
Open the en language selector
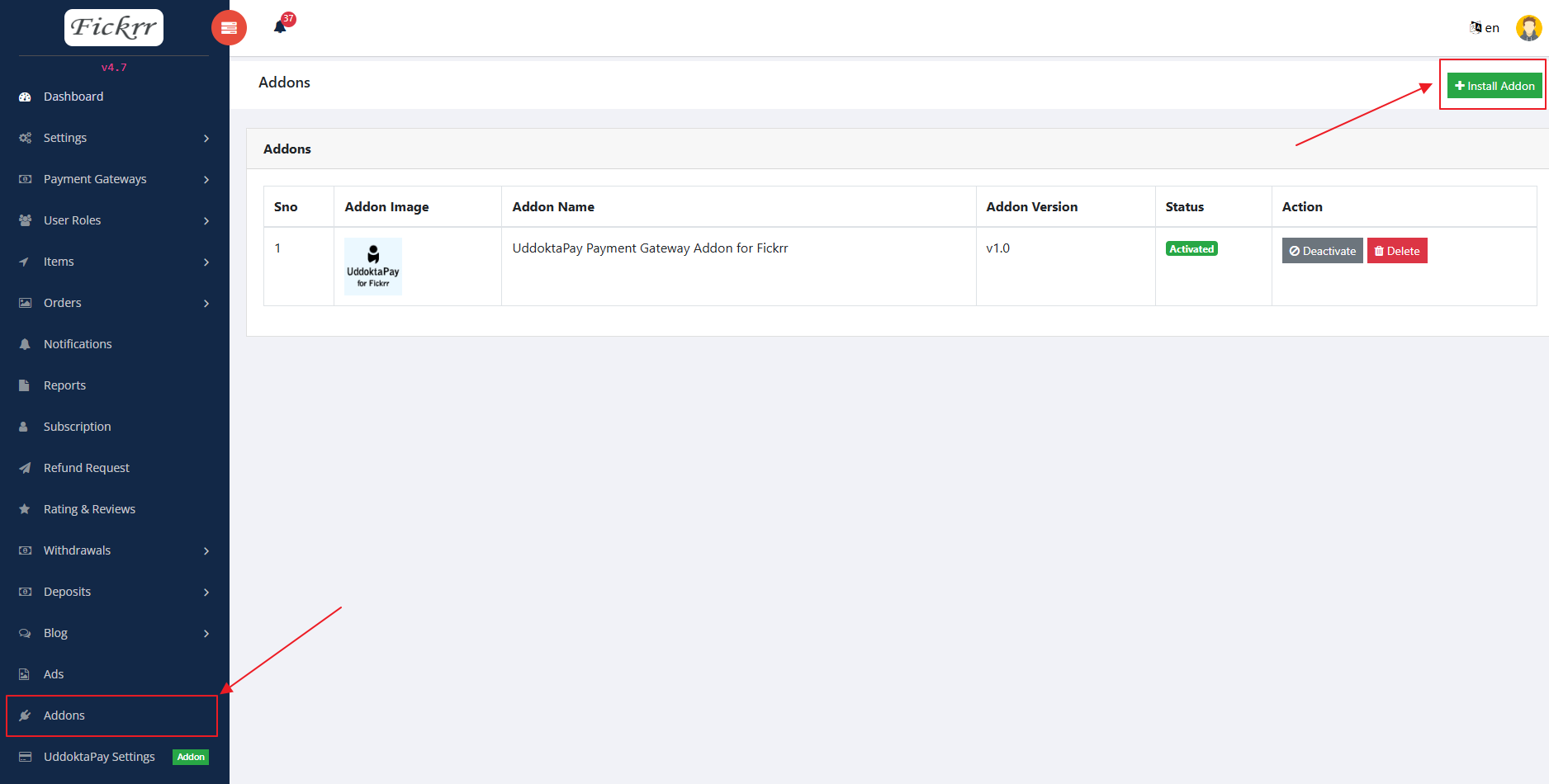click(1485, 28)
